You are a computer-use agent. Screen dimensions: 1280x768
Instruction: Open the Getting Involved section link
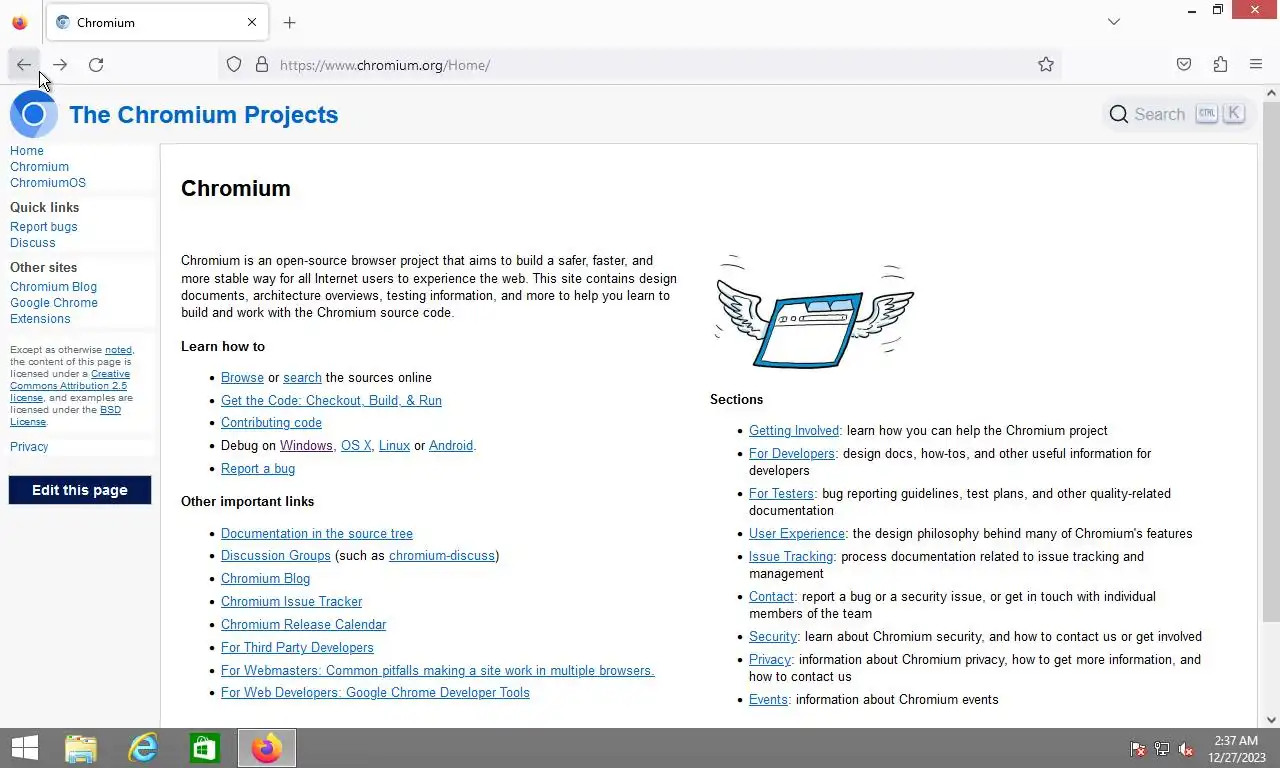[x=794, y=431]
